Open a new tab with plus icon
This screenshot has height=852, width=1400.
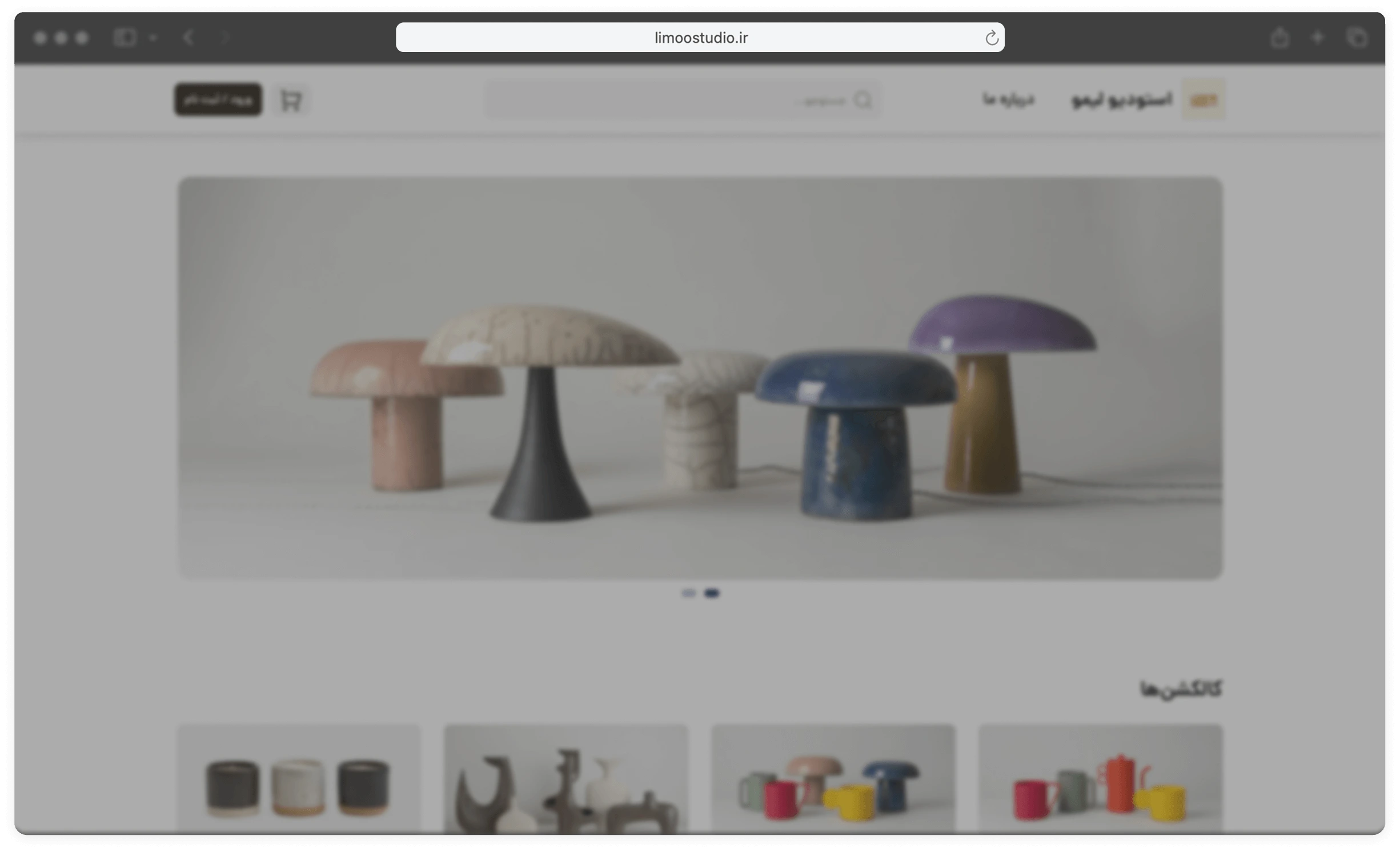pyautogui.click(x=1317, y=38)
